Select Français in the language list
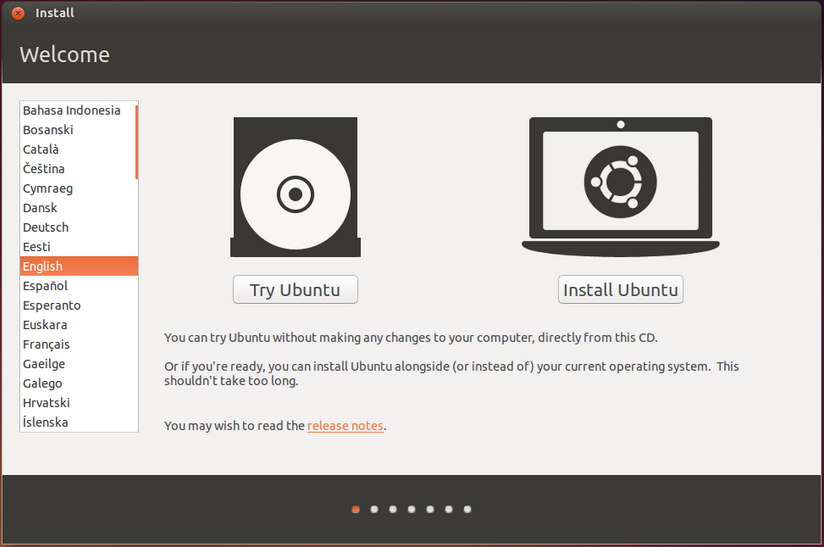 78,344
